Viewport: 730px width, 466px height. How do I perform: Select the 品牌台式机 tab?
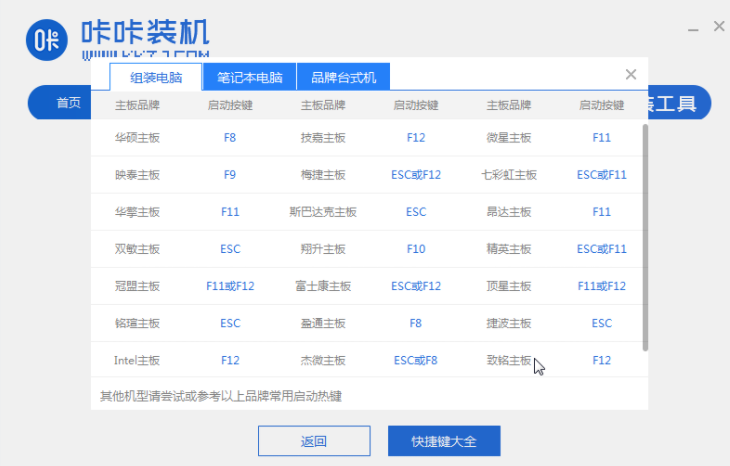(343, 77)
